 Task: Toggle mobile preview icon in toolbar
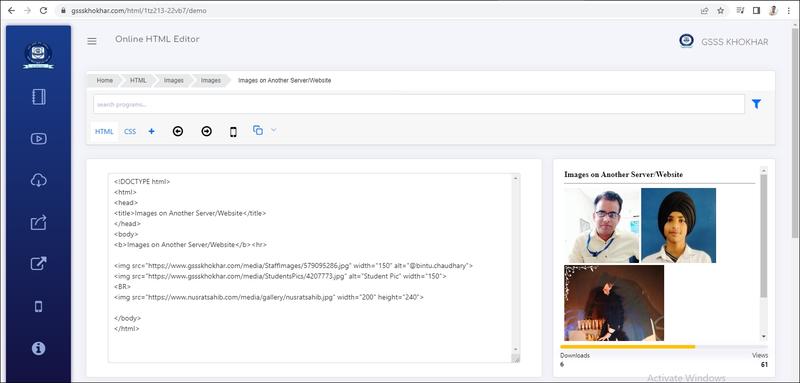(233, 132)
